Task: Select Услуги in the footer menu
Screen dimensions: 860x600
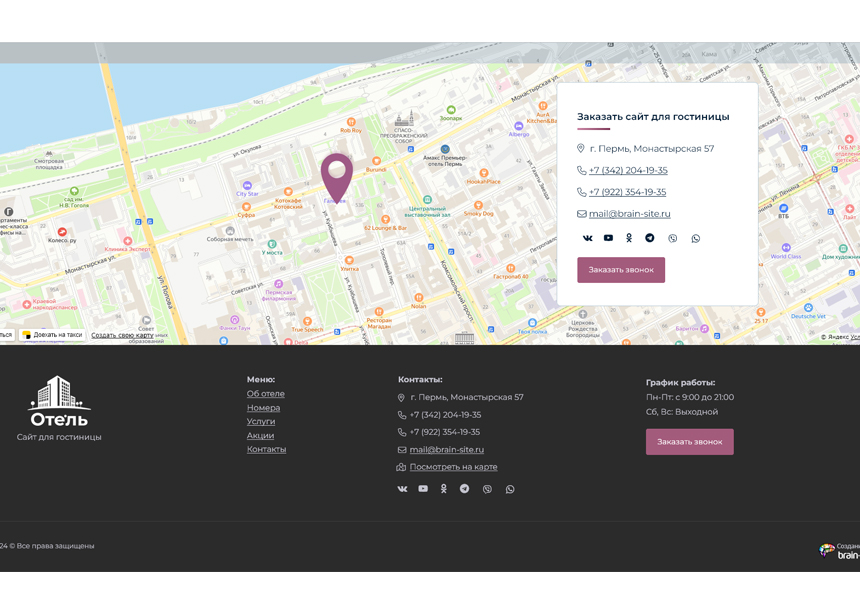Action: [261, 422]
